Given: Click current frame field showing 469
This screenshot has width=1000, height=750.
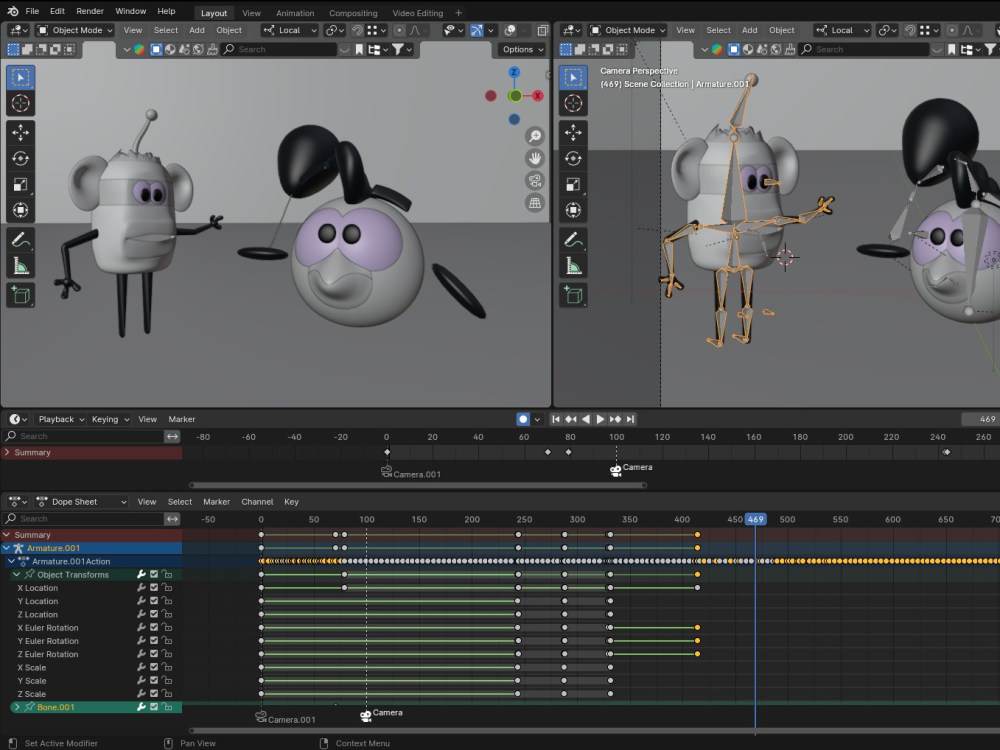Looking at the screenshot, I should 980,419.
